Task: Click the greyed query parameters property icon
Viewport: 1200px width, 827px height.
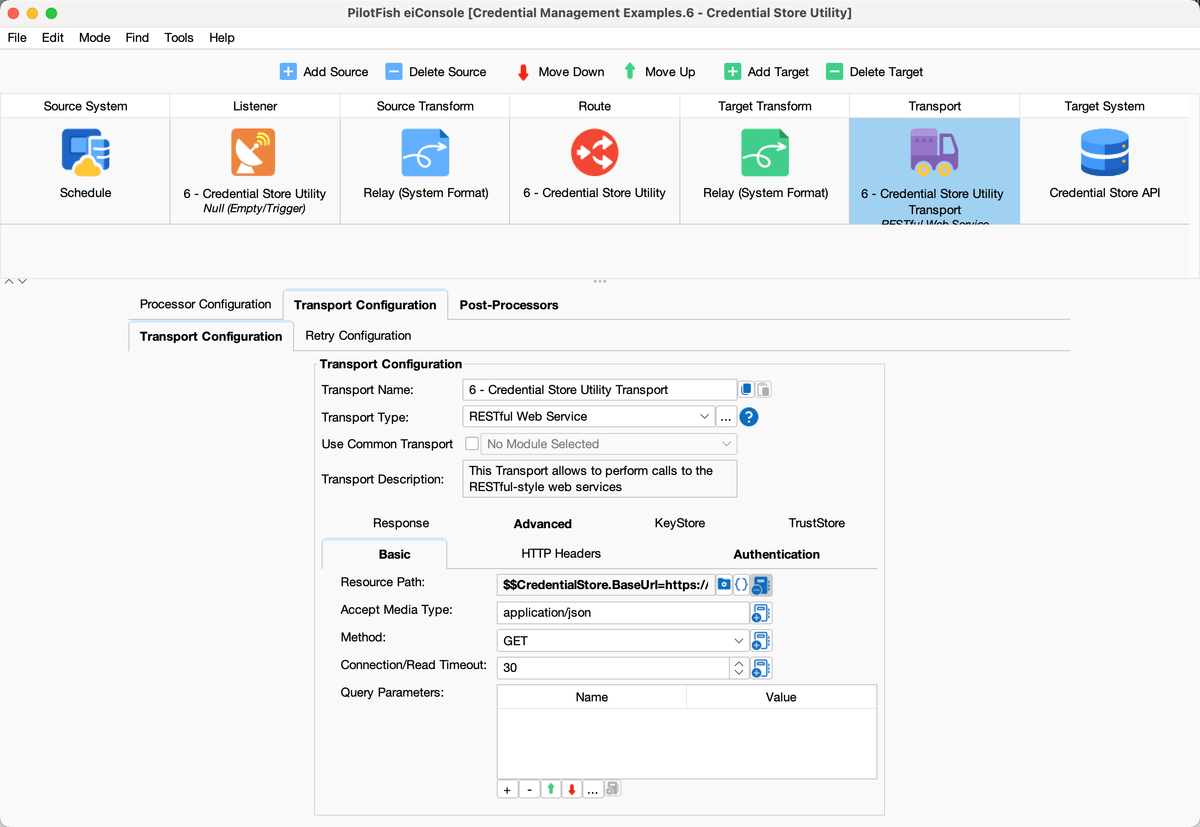Action: point(613,789)
